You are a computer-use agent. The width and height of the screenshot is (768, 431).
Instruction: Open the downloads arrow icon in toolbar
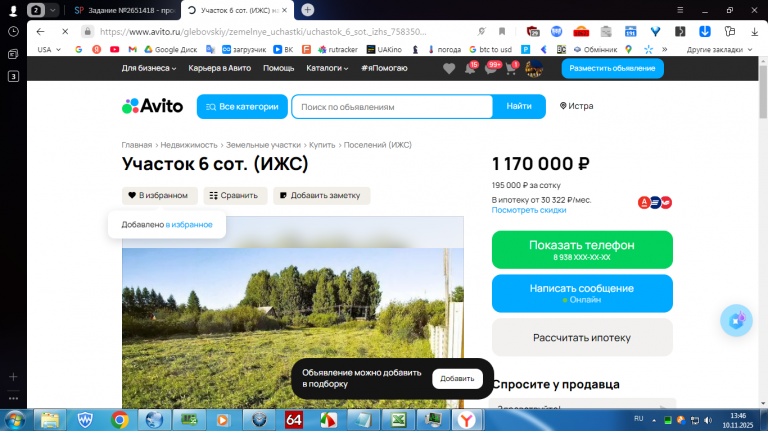754,31
